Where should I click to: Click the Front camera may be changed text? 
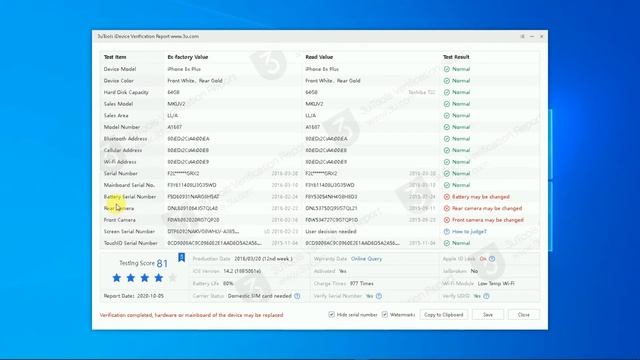[x=488, y=220]
